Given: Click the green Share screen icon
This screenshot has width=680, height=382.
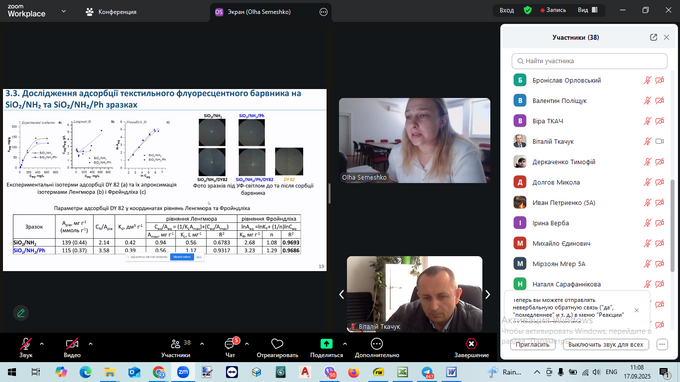Looking at the screenshot, I should [326, 344].
